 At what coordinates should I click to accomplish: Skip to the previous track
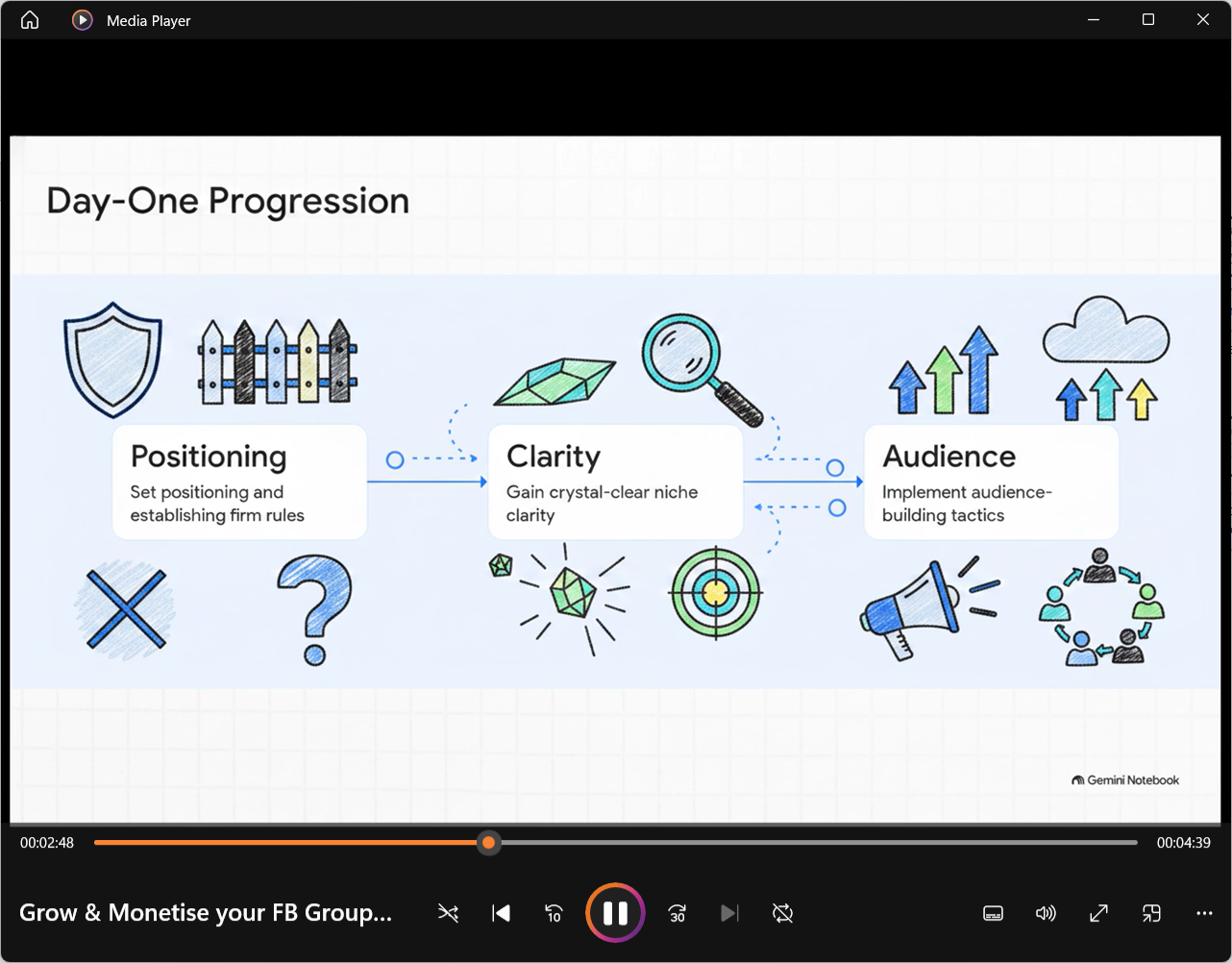coord(501,913)
